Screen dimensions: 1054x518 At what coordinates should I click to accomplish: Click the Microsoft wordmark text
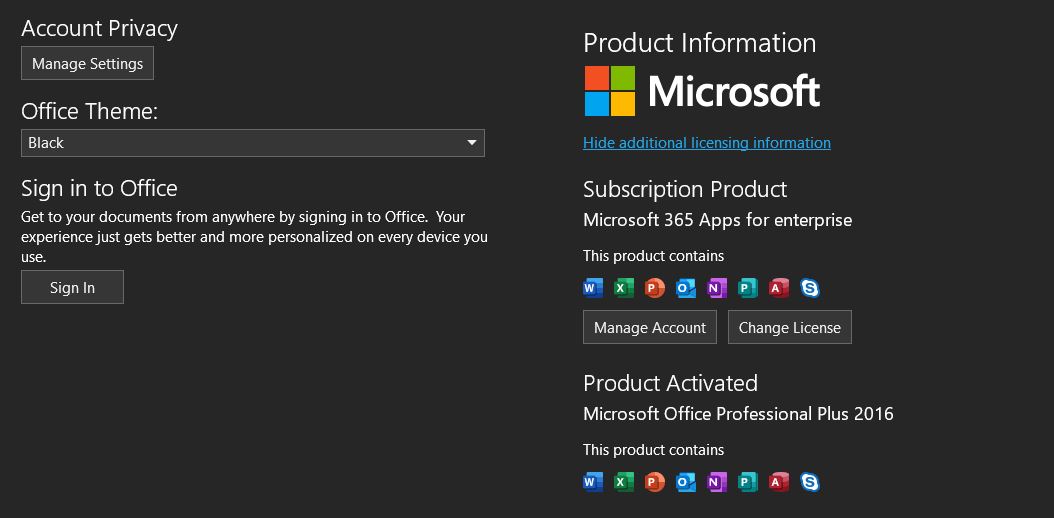734,91
